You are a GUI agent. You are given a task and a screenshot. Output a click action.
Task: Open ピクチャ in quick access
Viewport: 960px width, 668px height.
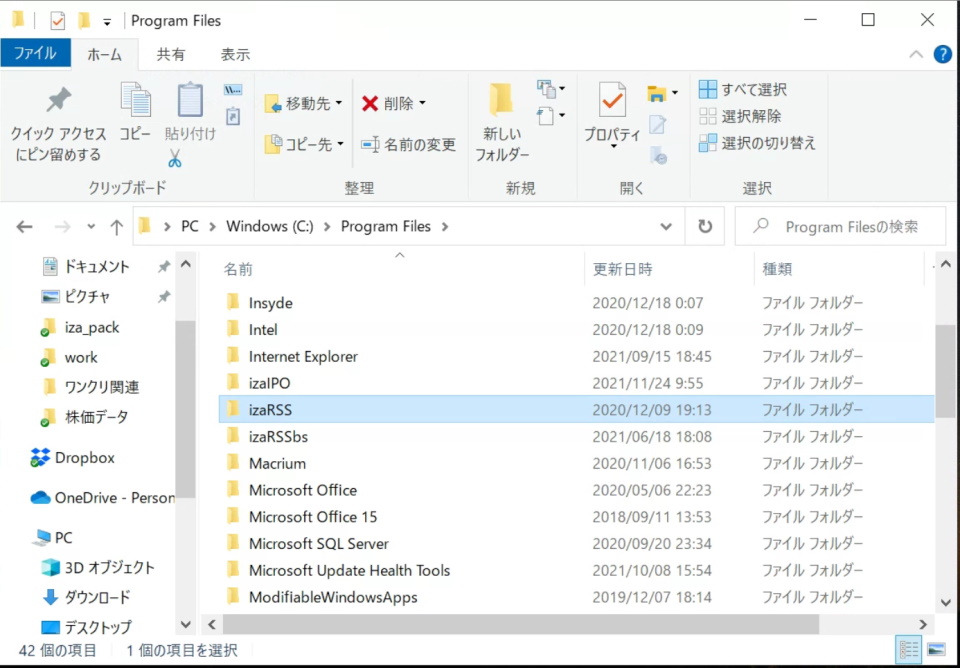[87, 297]
